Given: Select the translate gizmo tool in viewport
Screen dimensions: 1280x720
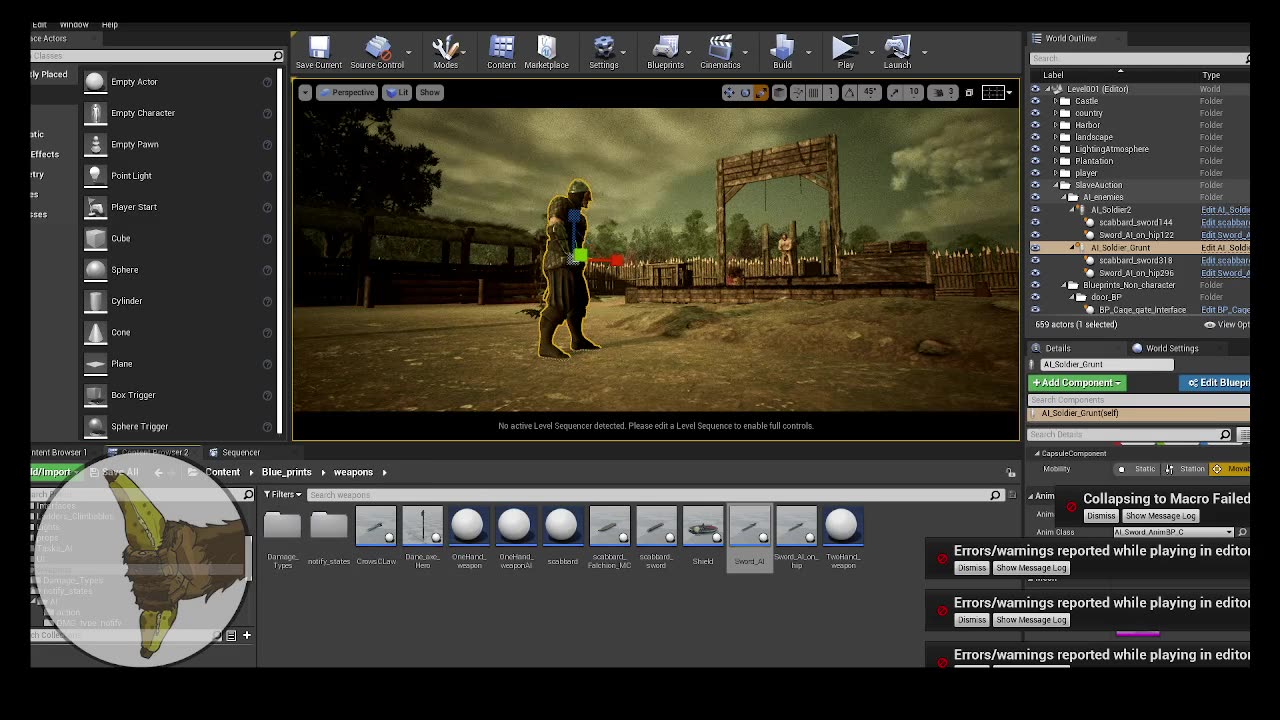Looking at the screenshot, I should click(x=729, y=93).
